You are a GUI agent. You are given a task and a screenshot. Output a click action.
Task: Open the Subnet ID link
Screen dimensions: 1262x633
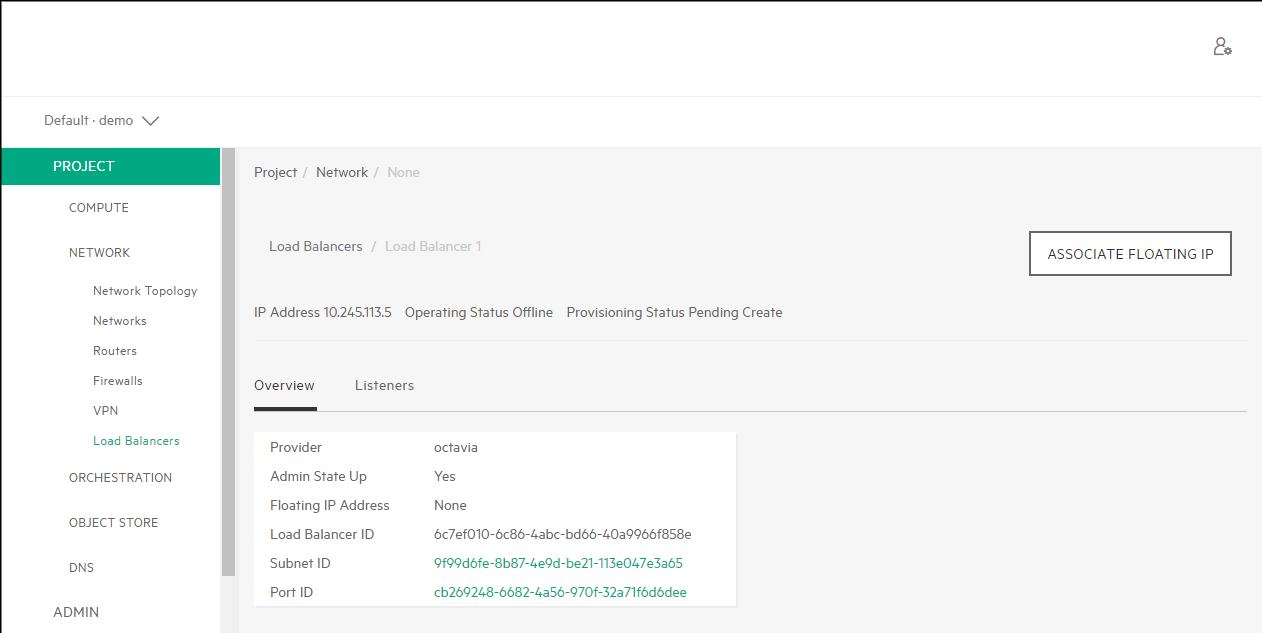tap(558, 564)
